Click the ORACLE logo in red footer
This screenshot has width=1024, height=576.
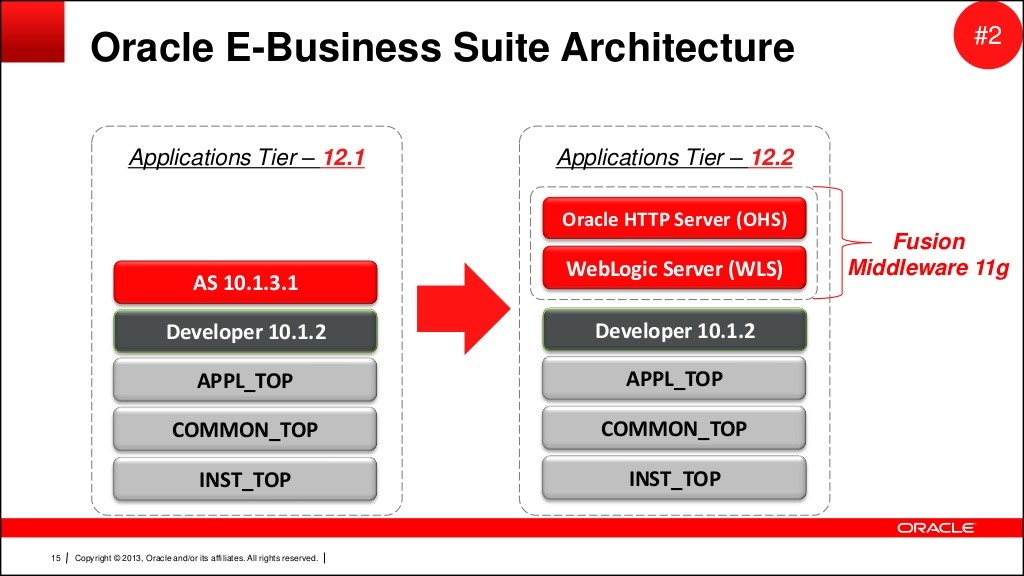tap(935, 528)
